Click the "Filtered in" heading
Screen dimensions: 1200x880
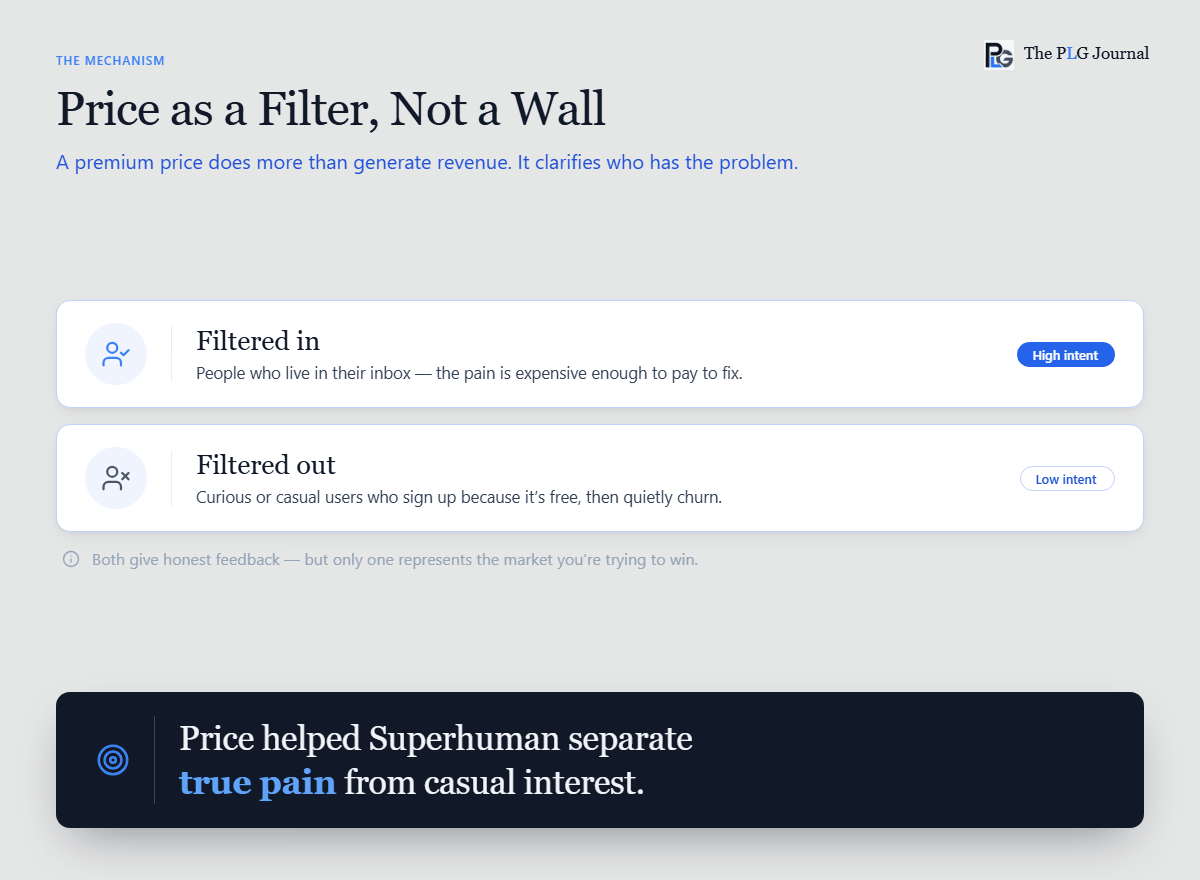click(x=258, y=341)
